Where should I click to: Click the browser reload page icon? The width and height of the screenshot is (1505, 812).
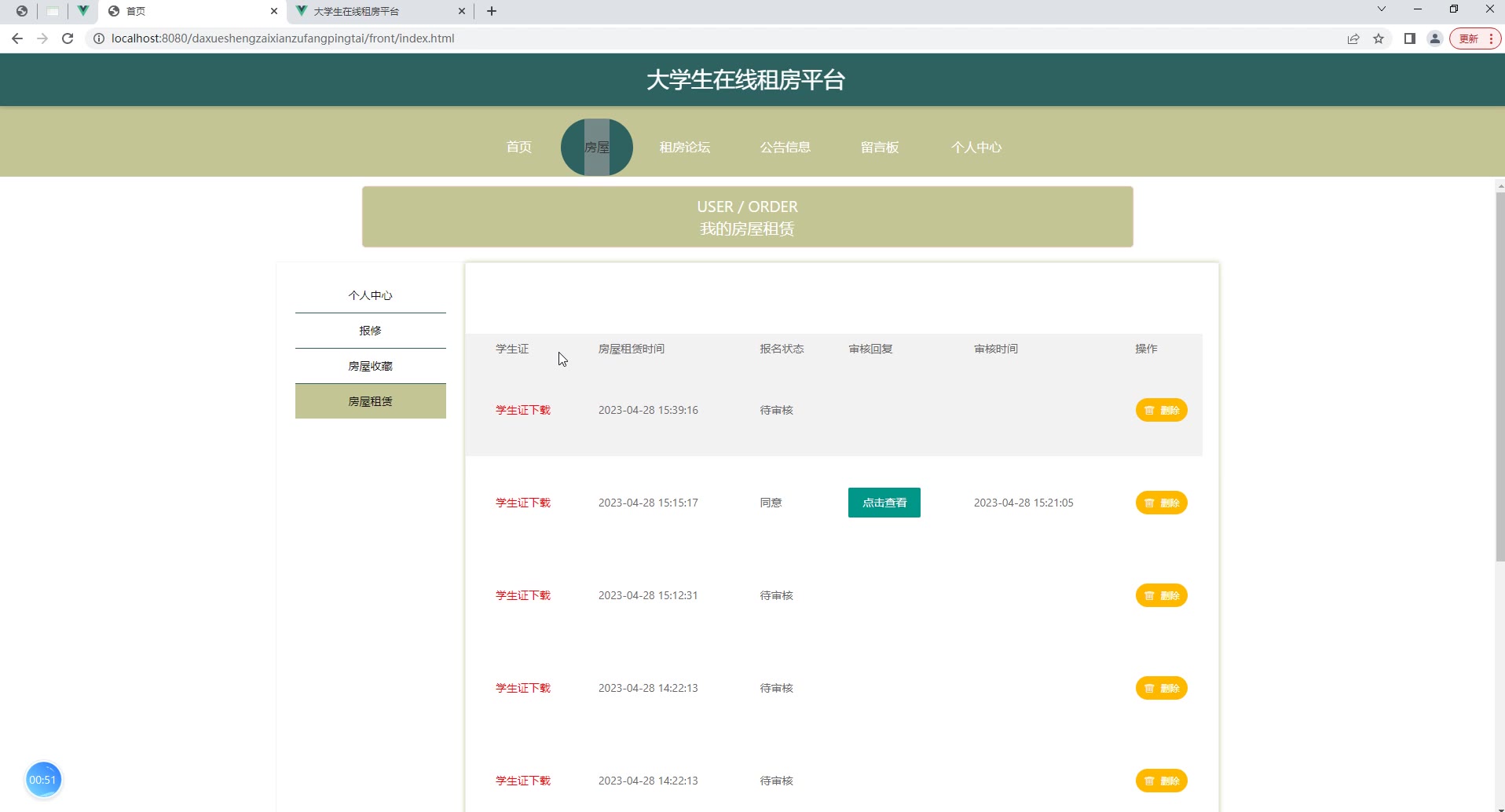point(68,38)
